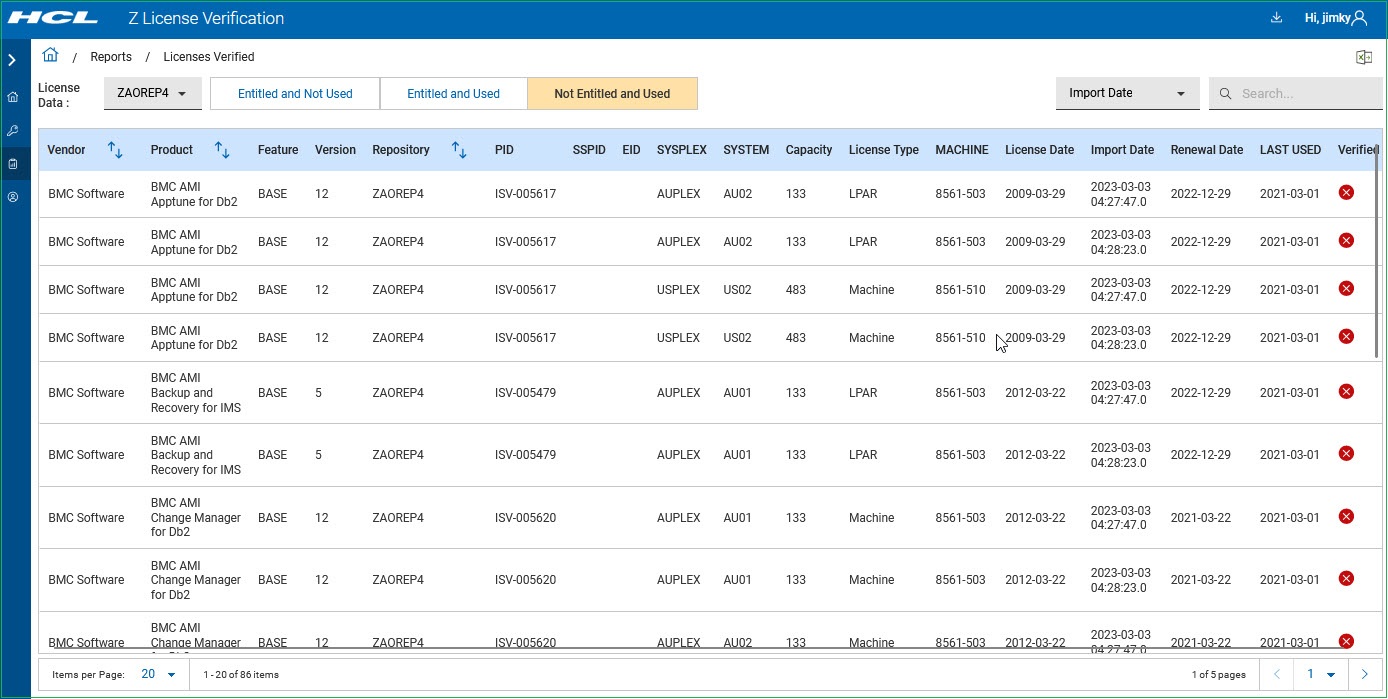Click the user account icon in sidebar

pos(13,197)
